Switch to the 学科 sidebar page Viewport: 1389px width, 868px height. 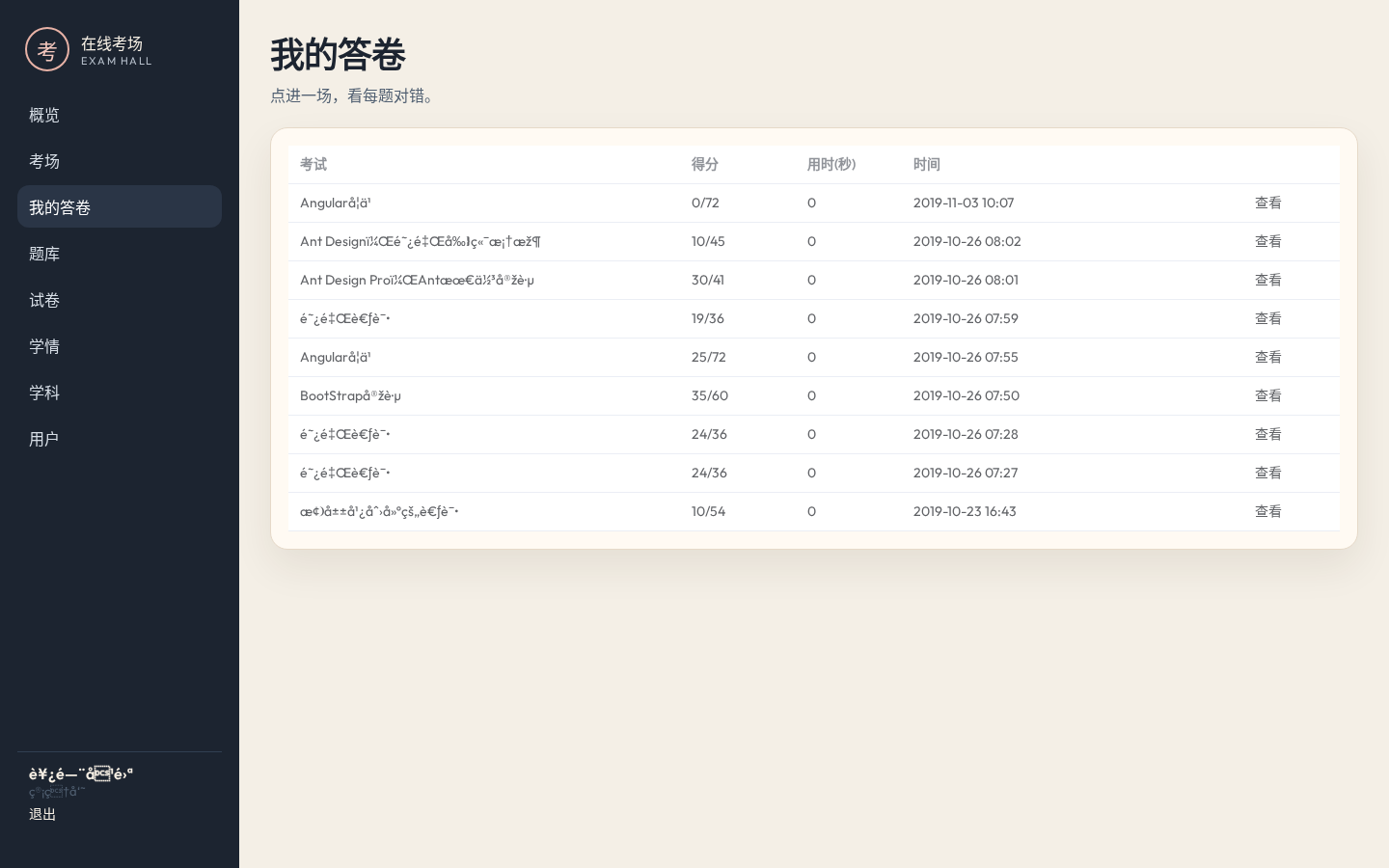click(120, 393)
